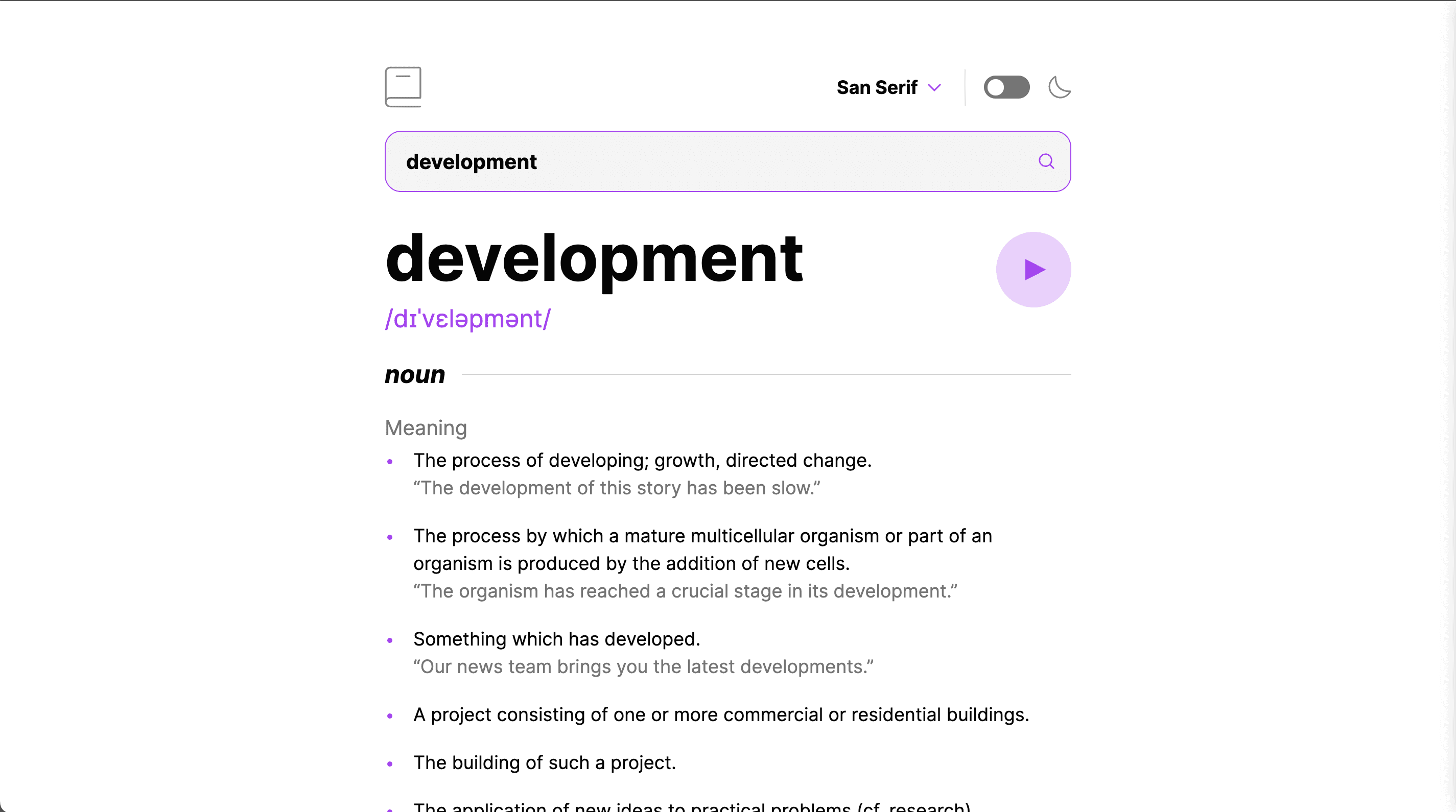Click the dictionary book logo icon
This screenshot has width=1456, height=812.
point(403,87)
